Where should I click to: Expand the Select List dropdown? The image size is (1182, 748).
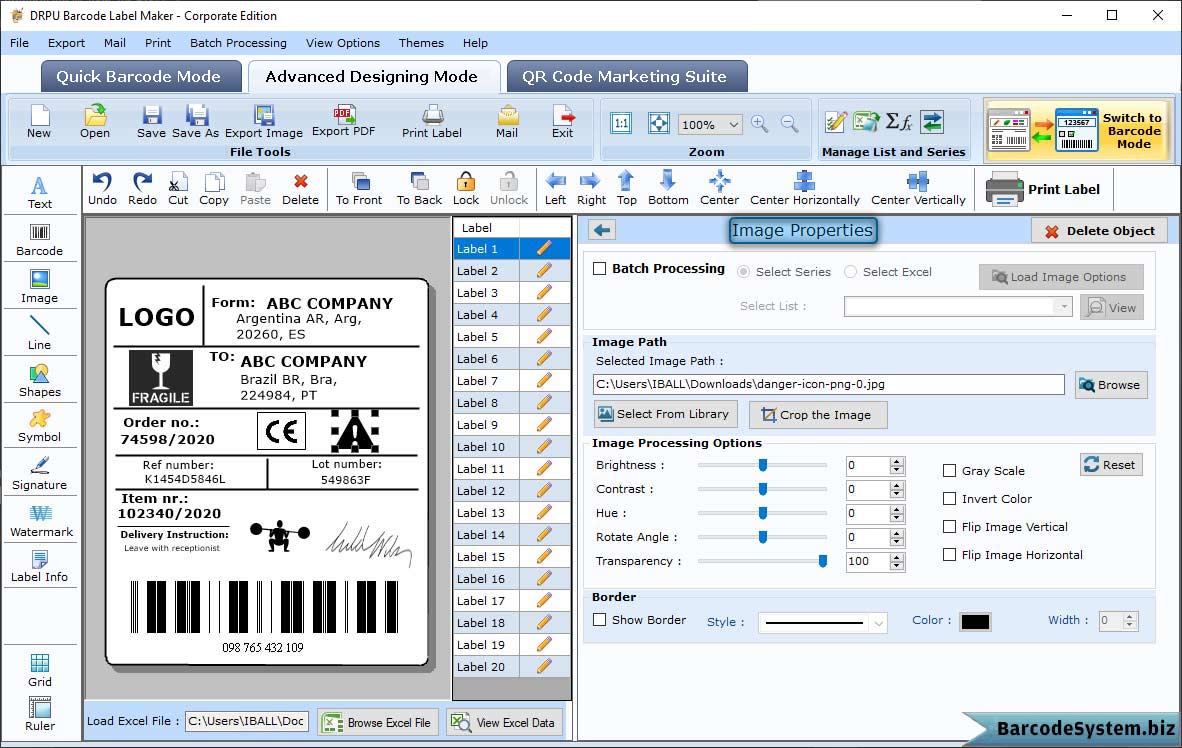pos(1063,306)
